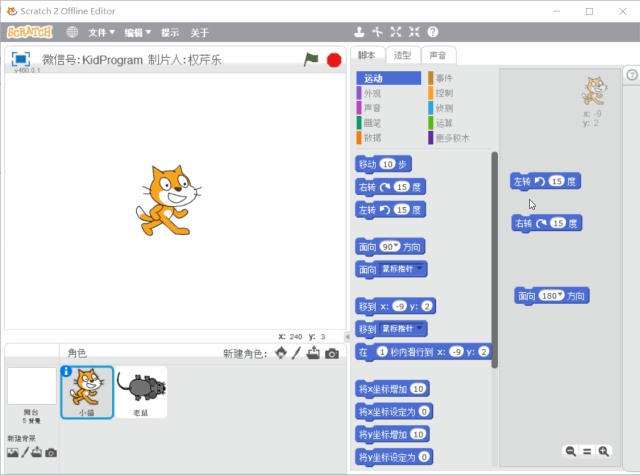
Task: Select the 运算 block category
Action: point(459,123)
